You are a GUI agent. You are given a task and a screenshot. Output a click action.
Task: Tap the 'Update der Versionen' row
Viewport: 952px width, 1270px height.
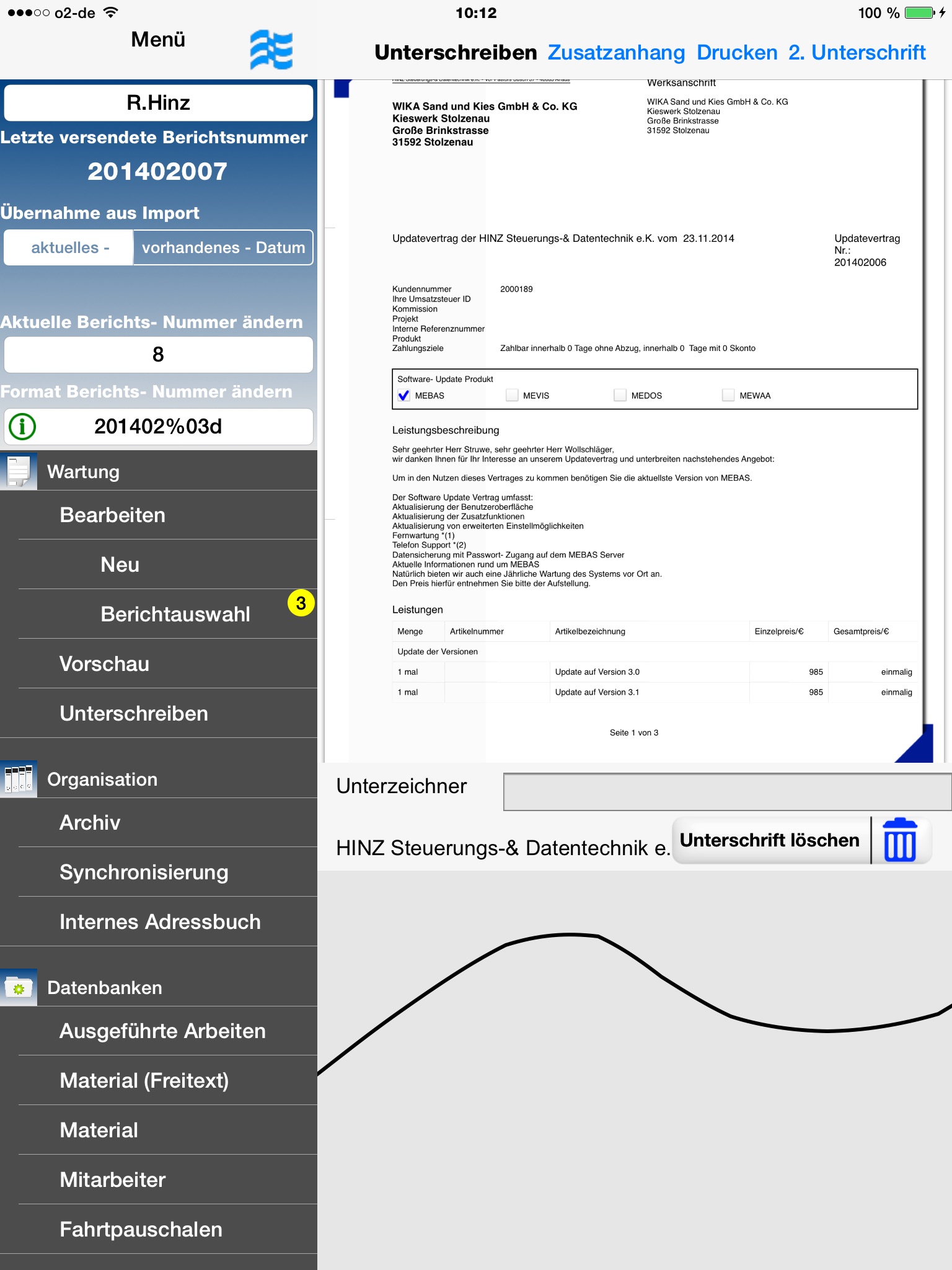(654, 651)
